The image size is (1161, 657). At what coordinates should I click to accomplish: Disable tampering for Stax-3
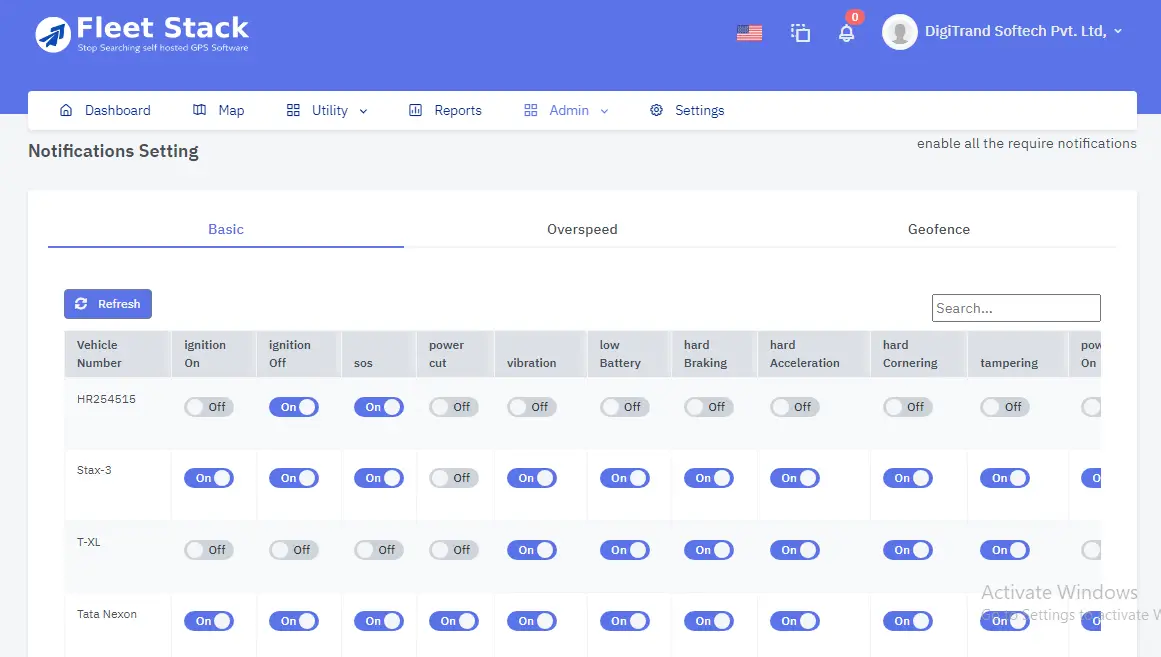(x=1006, y=478)
